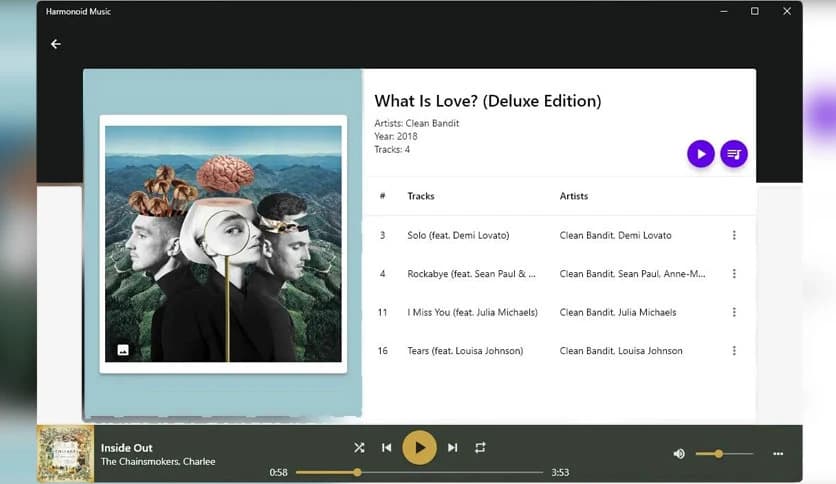
Task: Click Artists: Clean Bandit text
Action: click(416, 123)
